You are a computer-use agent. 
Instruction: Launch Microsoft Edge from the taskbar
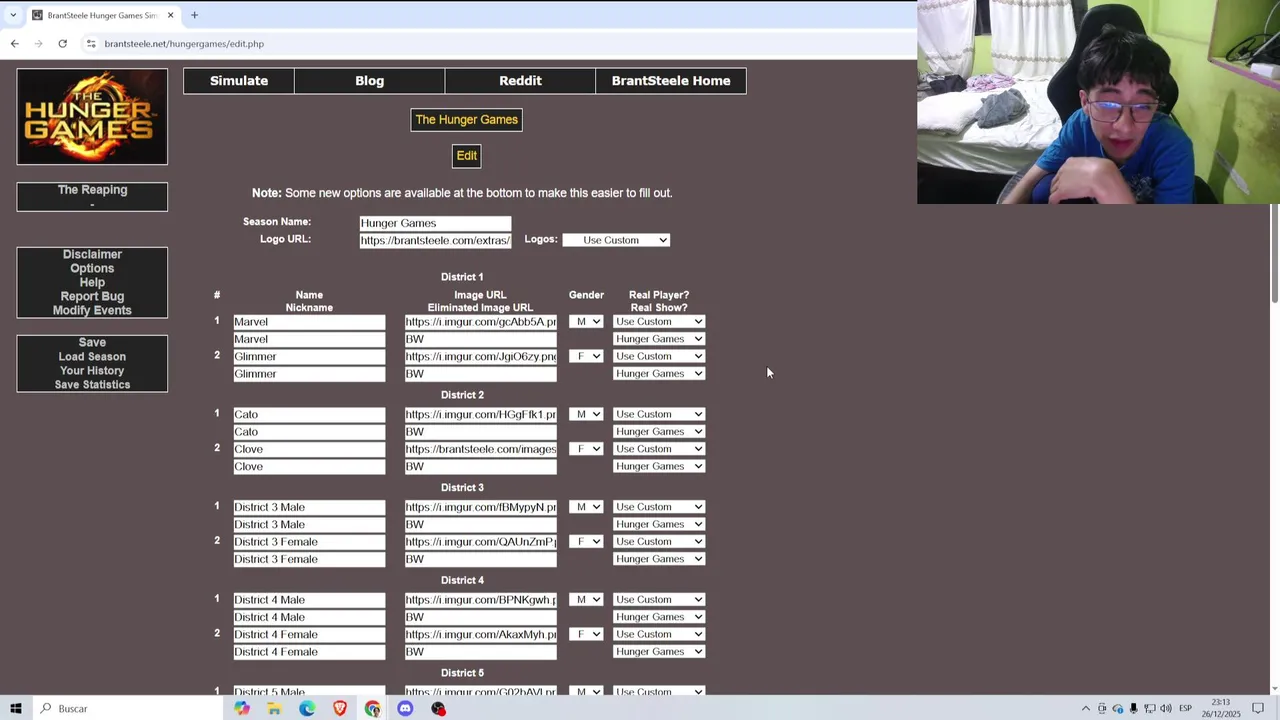pos(307,708)
